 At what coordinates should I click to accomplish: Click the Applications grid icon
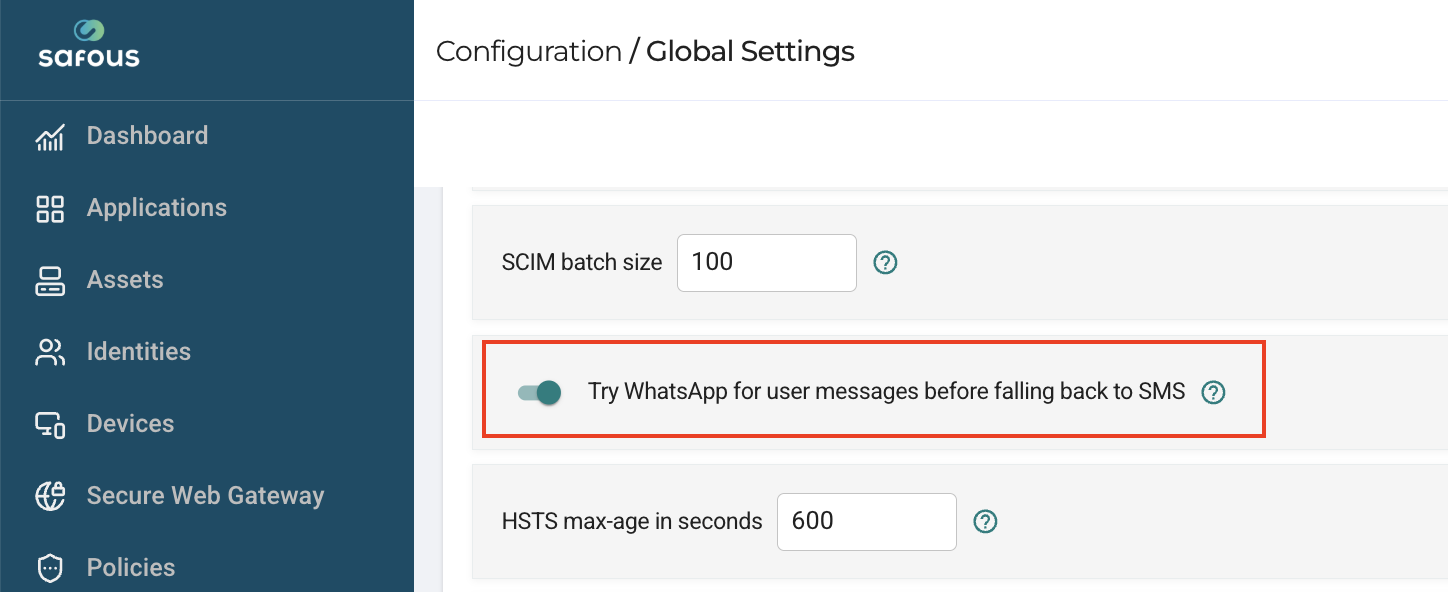coord(50,208)
